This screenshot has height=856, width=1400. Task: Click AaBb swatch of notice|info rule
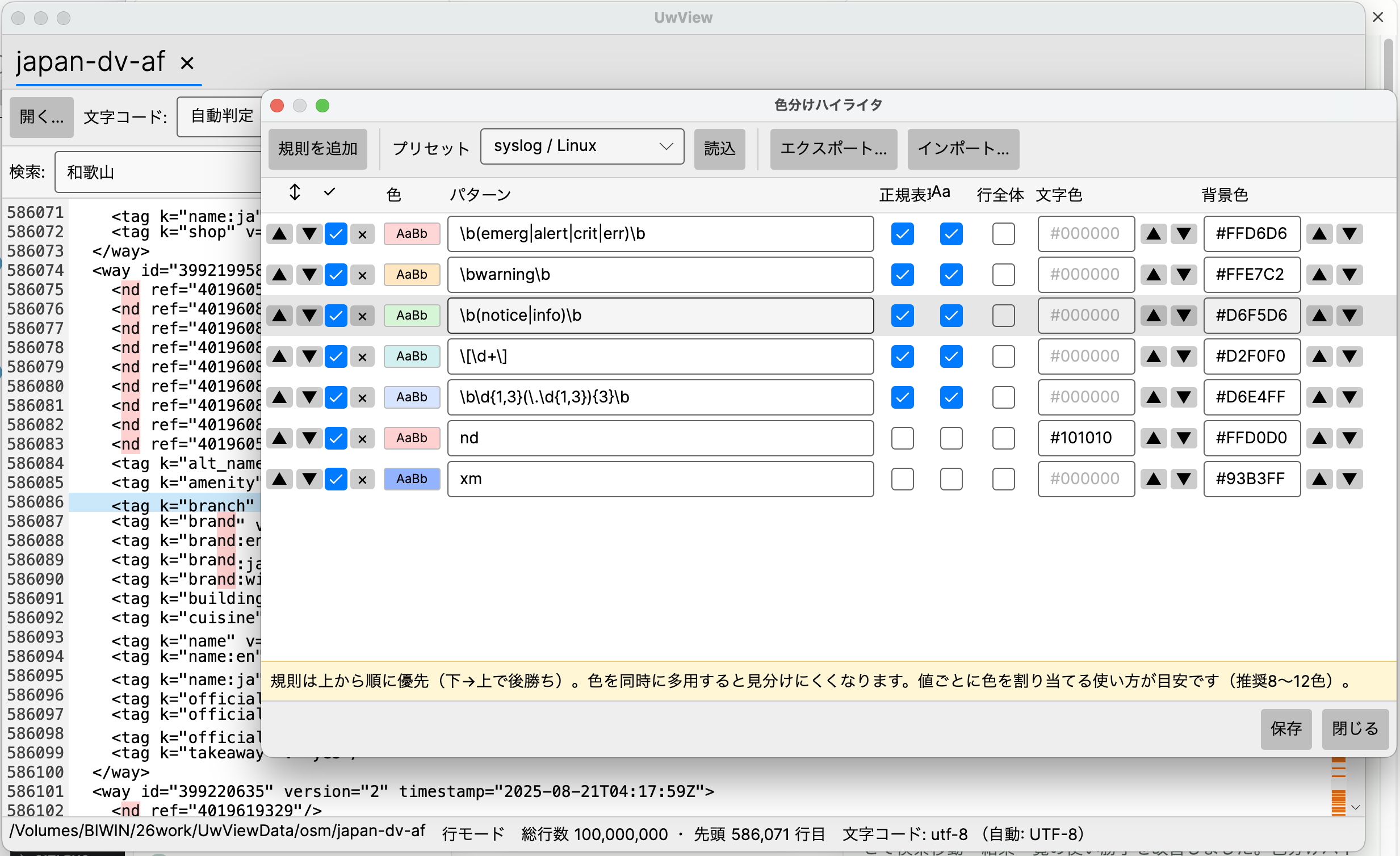point(412,316)
